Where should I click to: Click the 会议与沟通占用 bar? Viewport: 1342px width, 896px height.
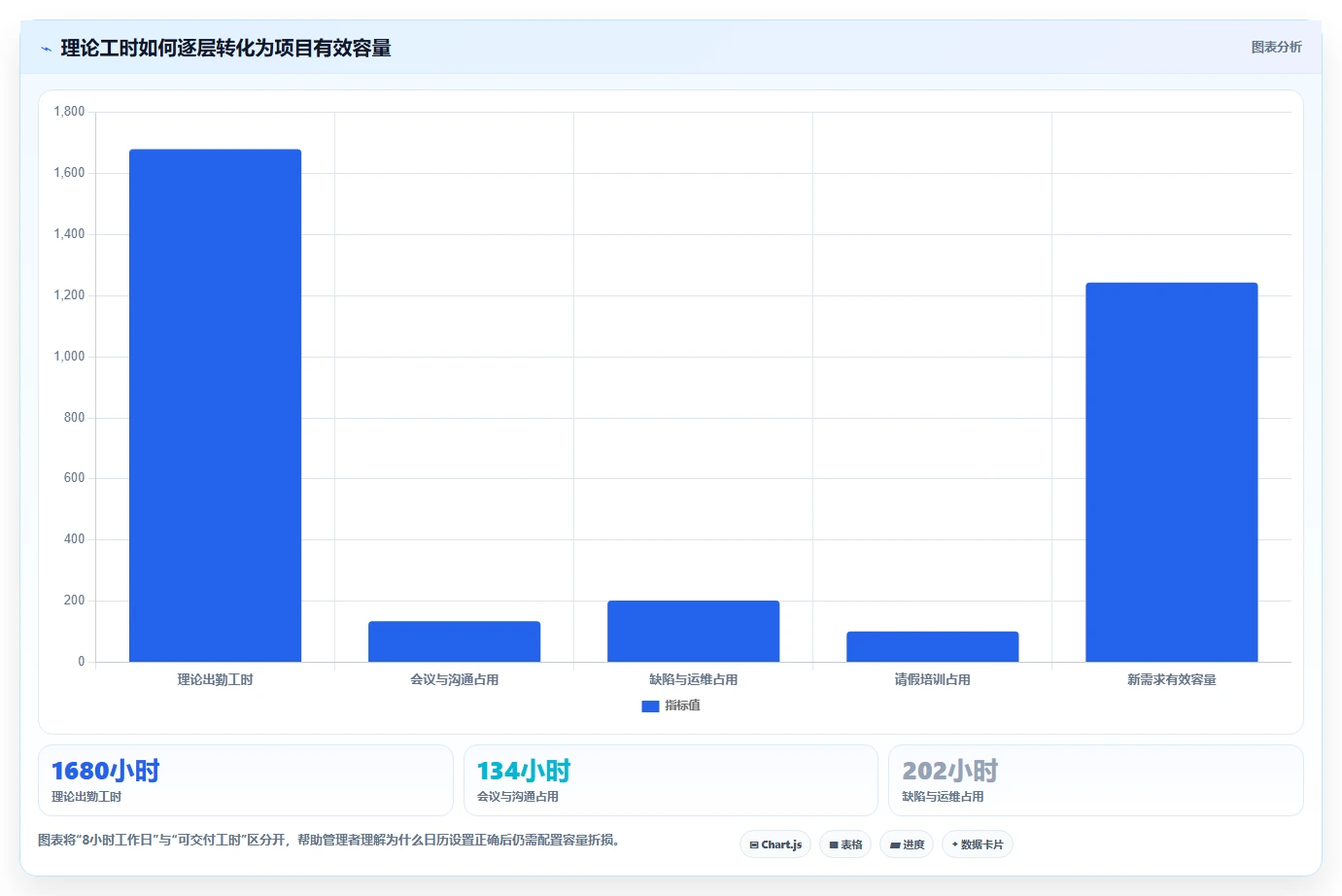[454, 641]
